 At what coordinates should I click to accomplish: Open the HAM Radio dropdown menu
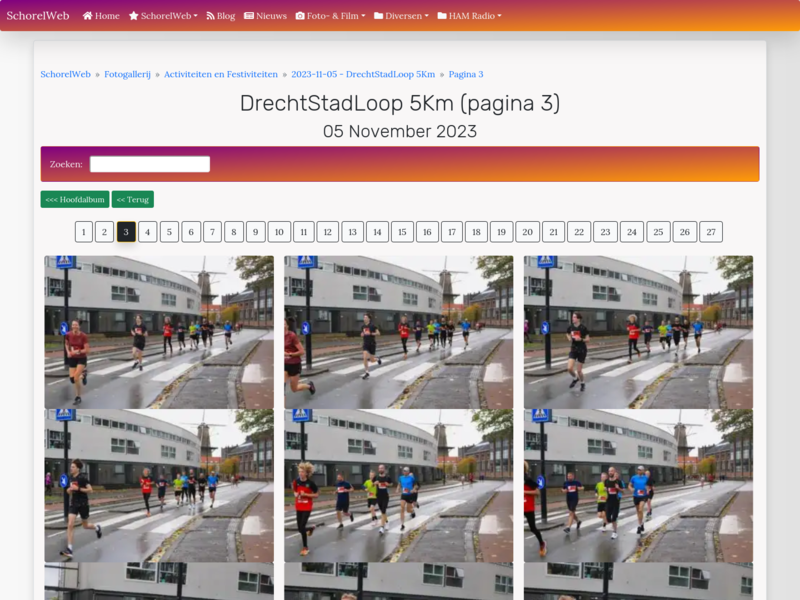pos(469,16)
